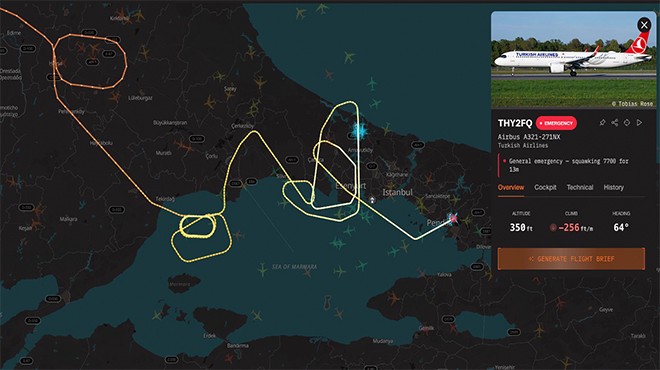660x370 pixels.
Task: Close the THY2FQ flight details panel
Action: click(x=644, y=25)
